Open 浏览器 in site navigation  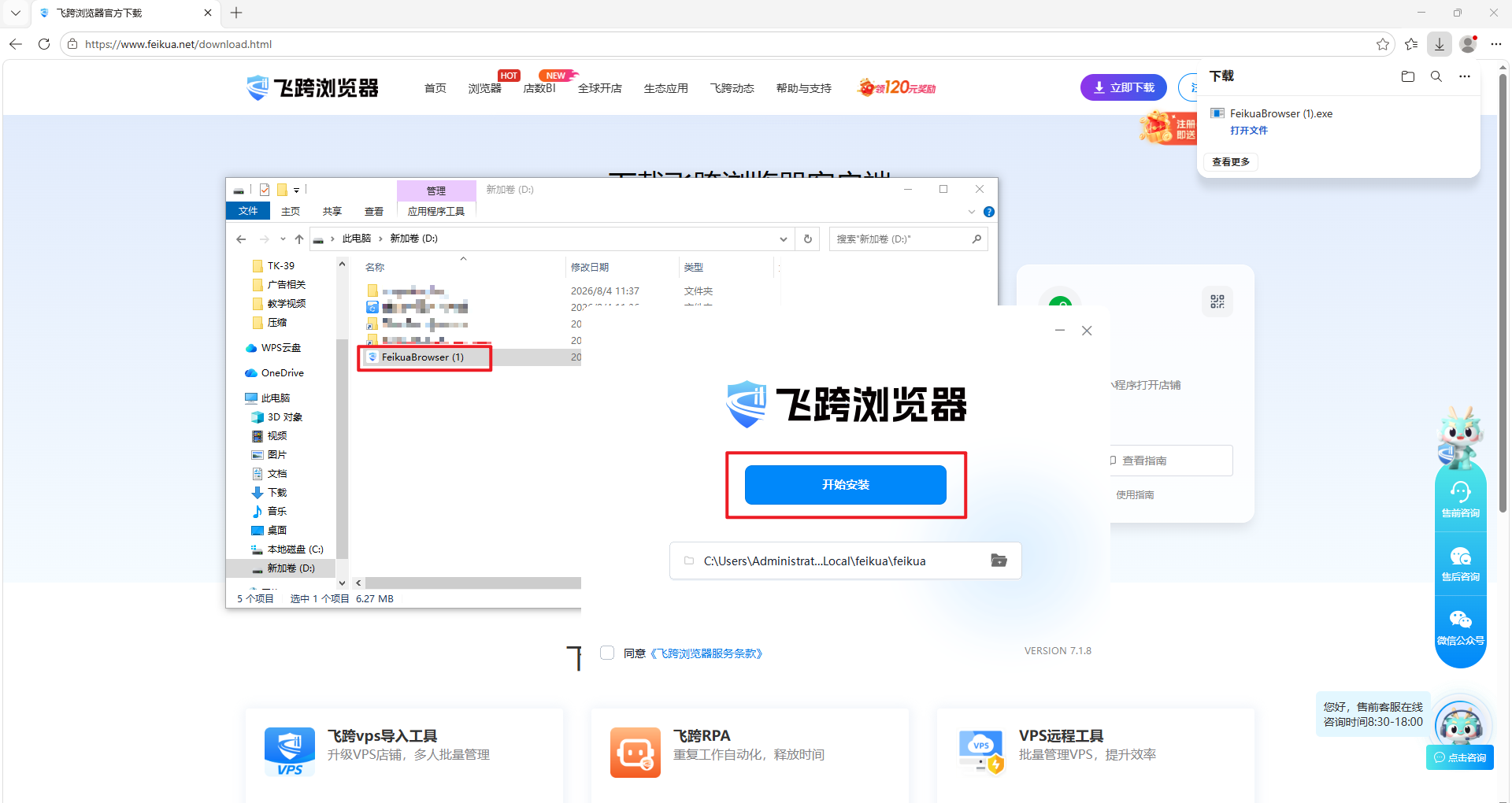[484, 88]
